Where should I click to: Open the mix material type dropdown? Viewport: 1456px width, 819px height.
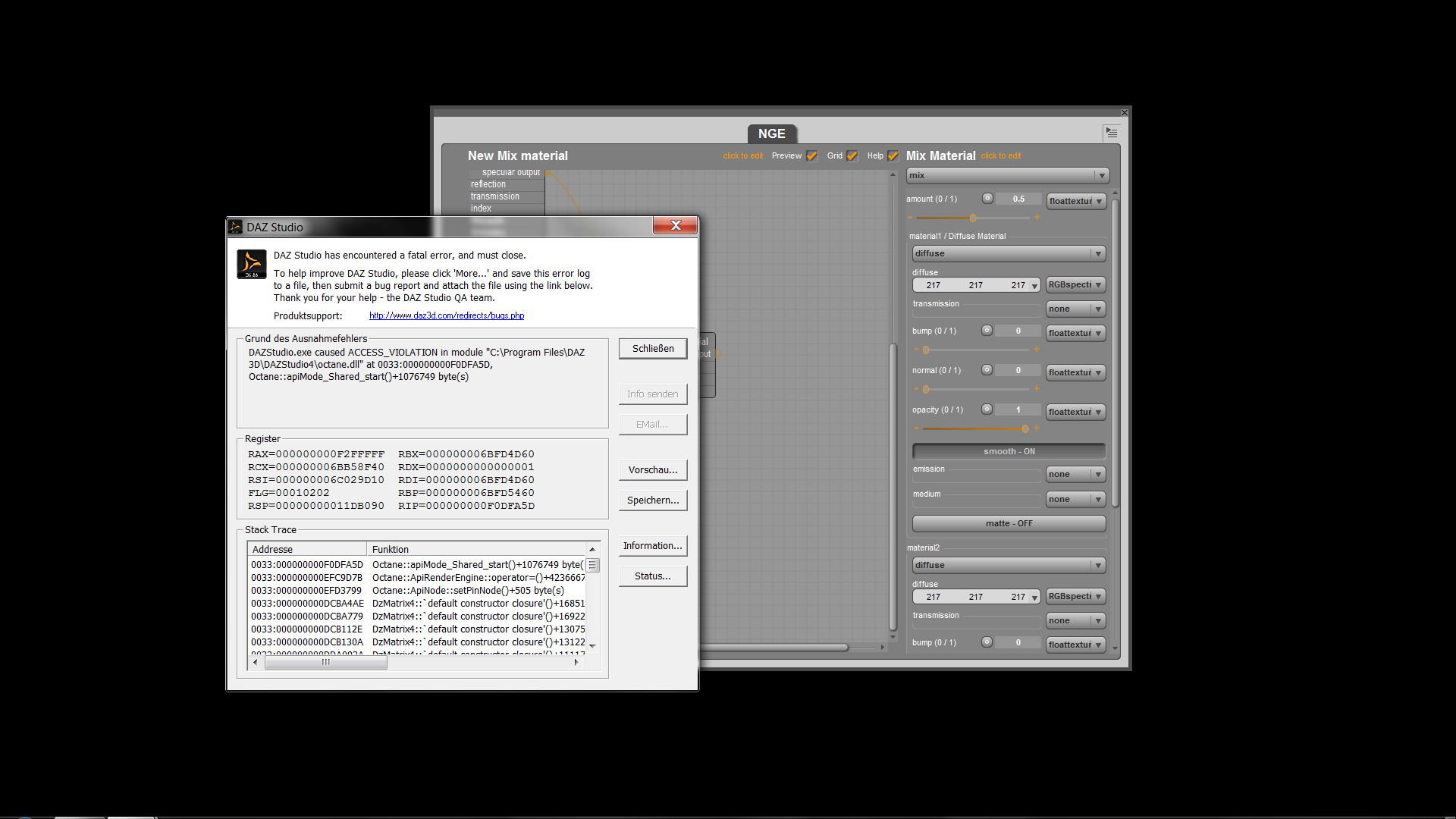[x=1008, y=176]
